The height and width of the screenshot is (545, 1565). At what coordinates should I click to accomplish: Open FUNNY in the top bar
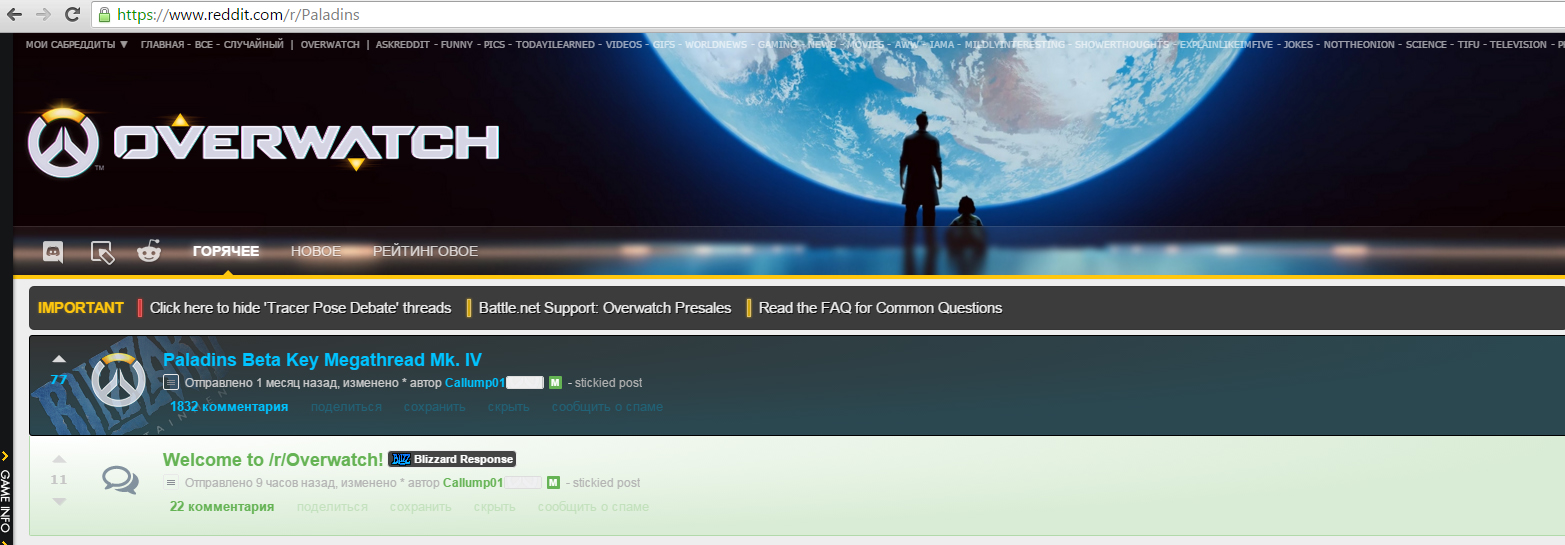point(456,44)
